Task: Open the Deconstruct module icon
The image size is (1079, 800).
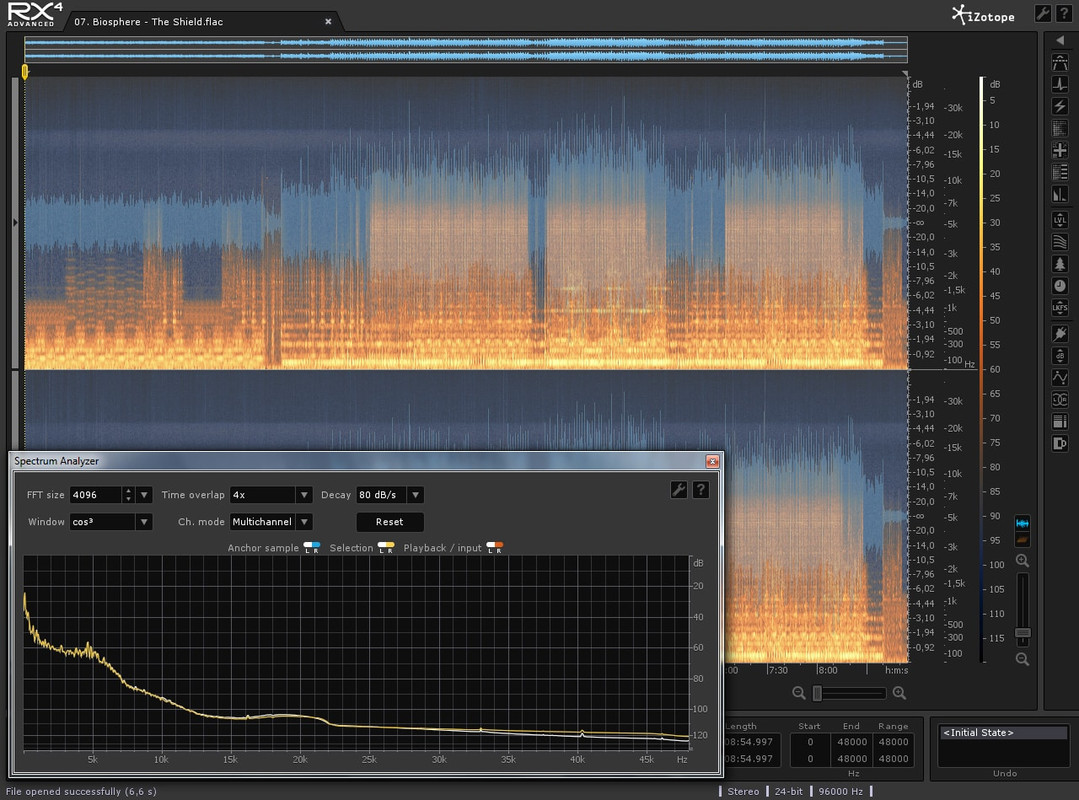Action: tap(1060, 173)
